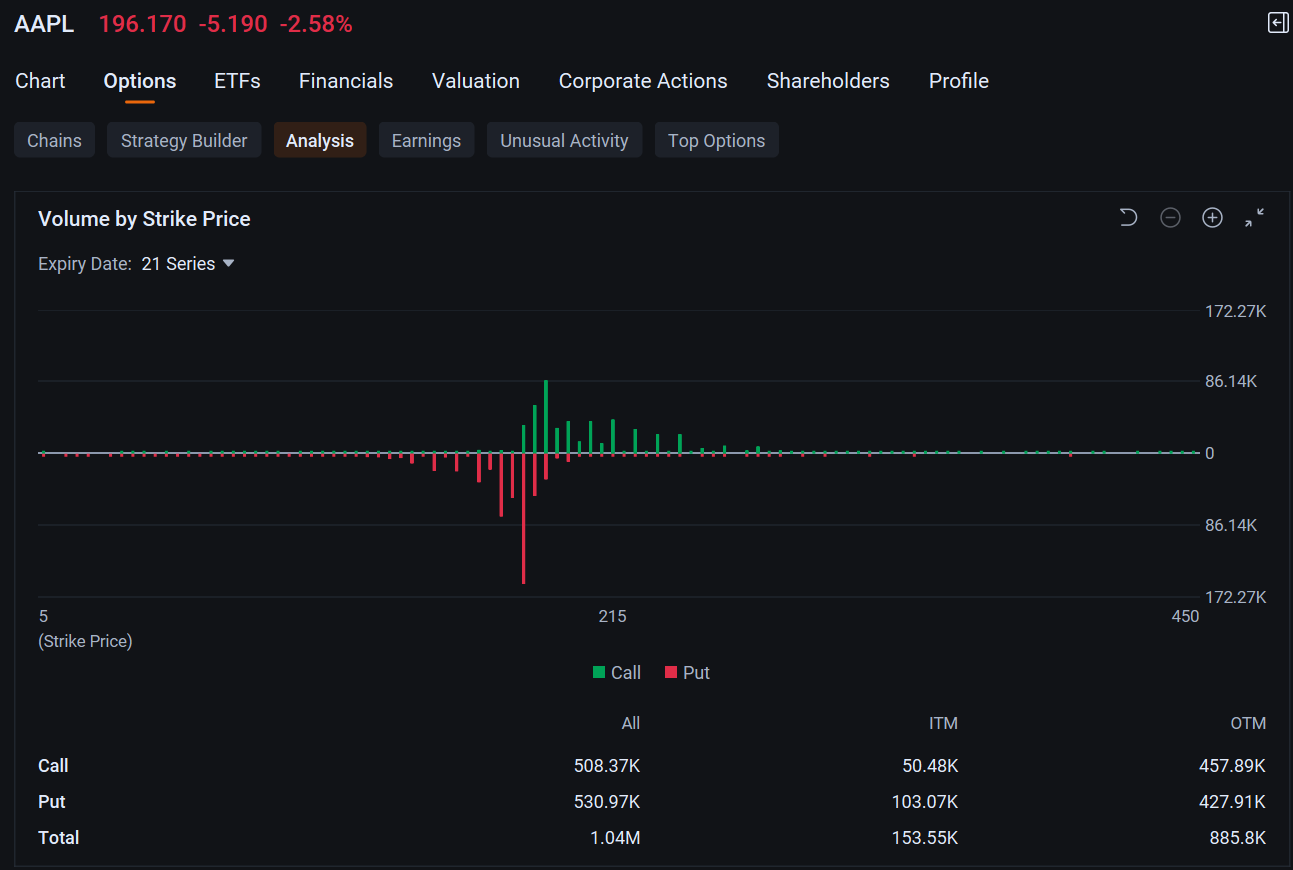The image size is (1293, 870).
Task: Click the Call All value 508.37K
Action: tap(606, 766)
